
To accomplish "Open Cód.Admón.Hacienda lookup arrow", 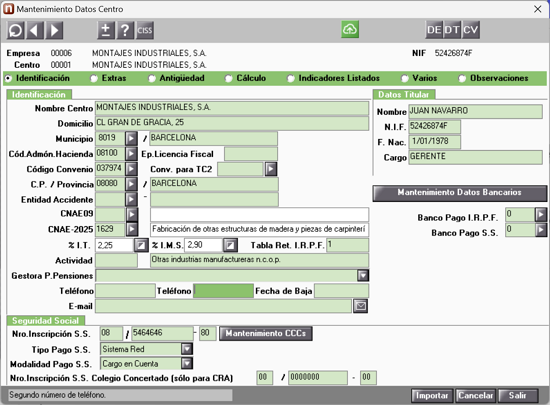I will point(132,154).
